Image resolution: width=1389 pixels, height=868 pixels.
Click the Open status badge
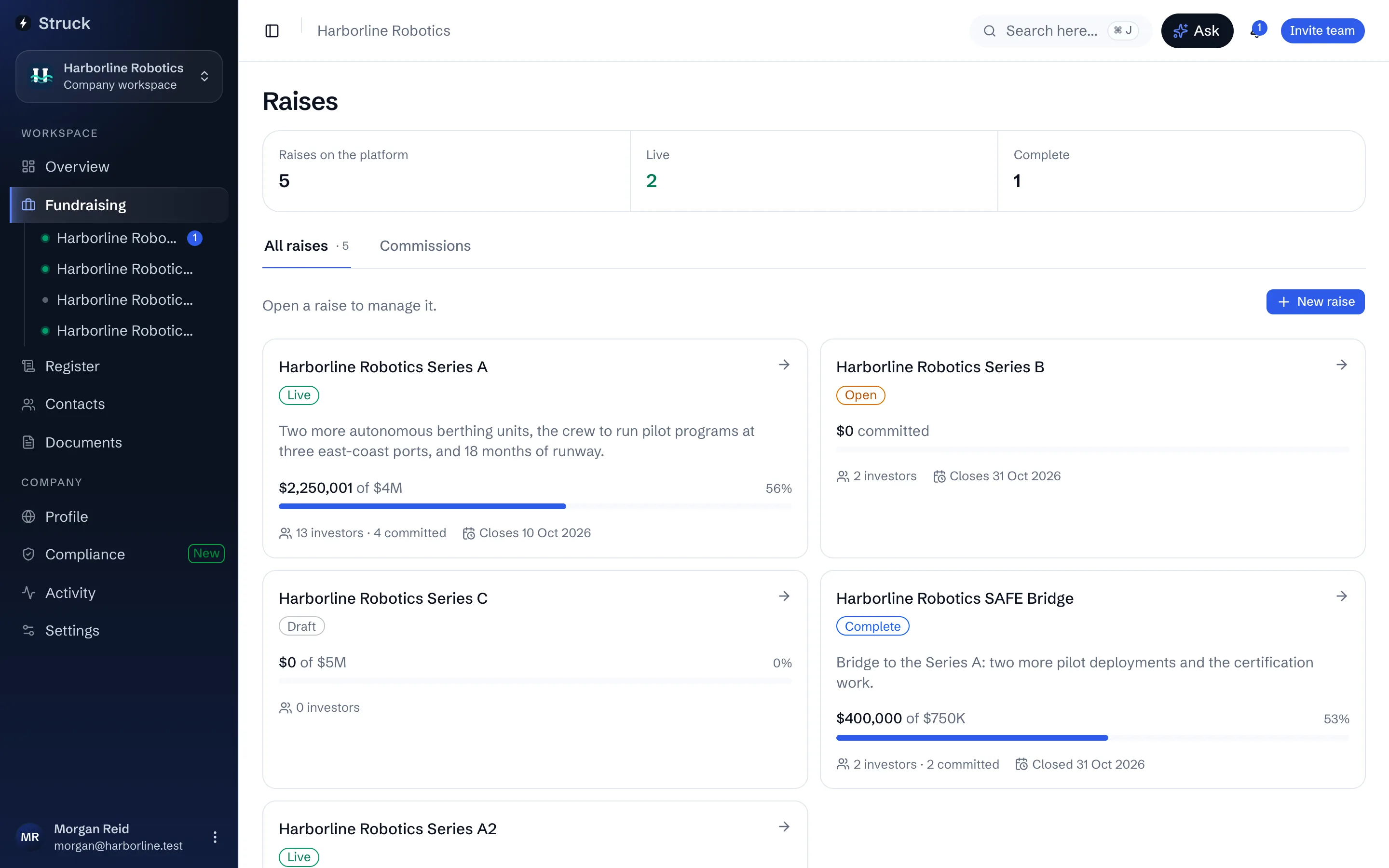(x=860, y=395)
